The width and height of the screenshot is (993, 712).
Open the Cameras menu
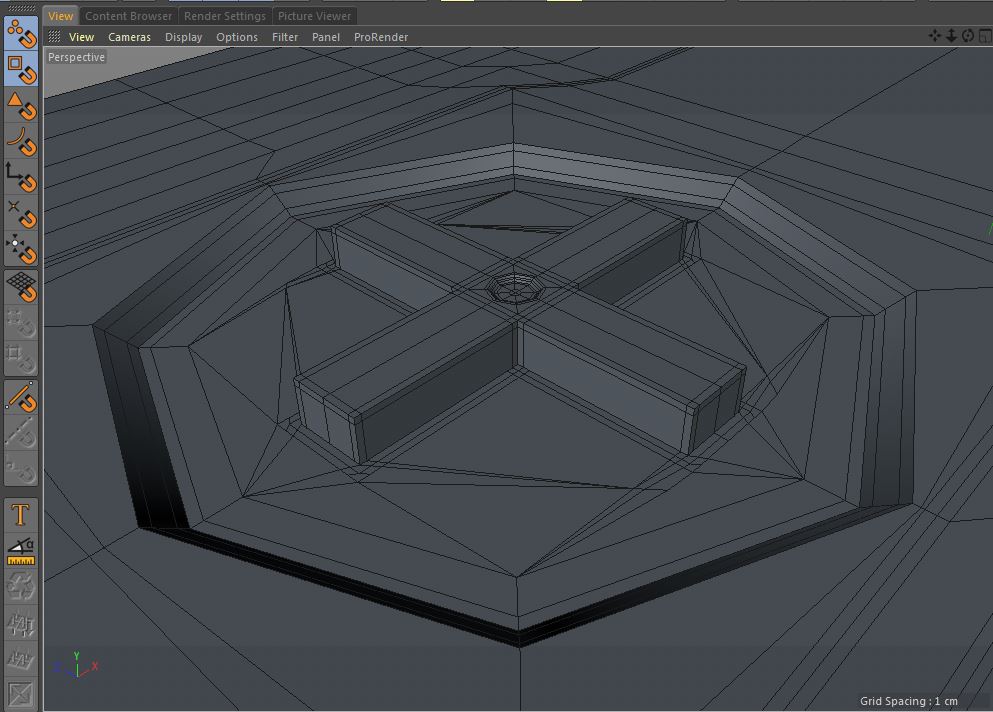(129, 37)
